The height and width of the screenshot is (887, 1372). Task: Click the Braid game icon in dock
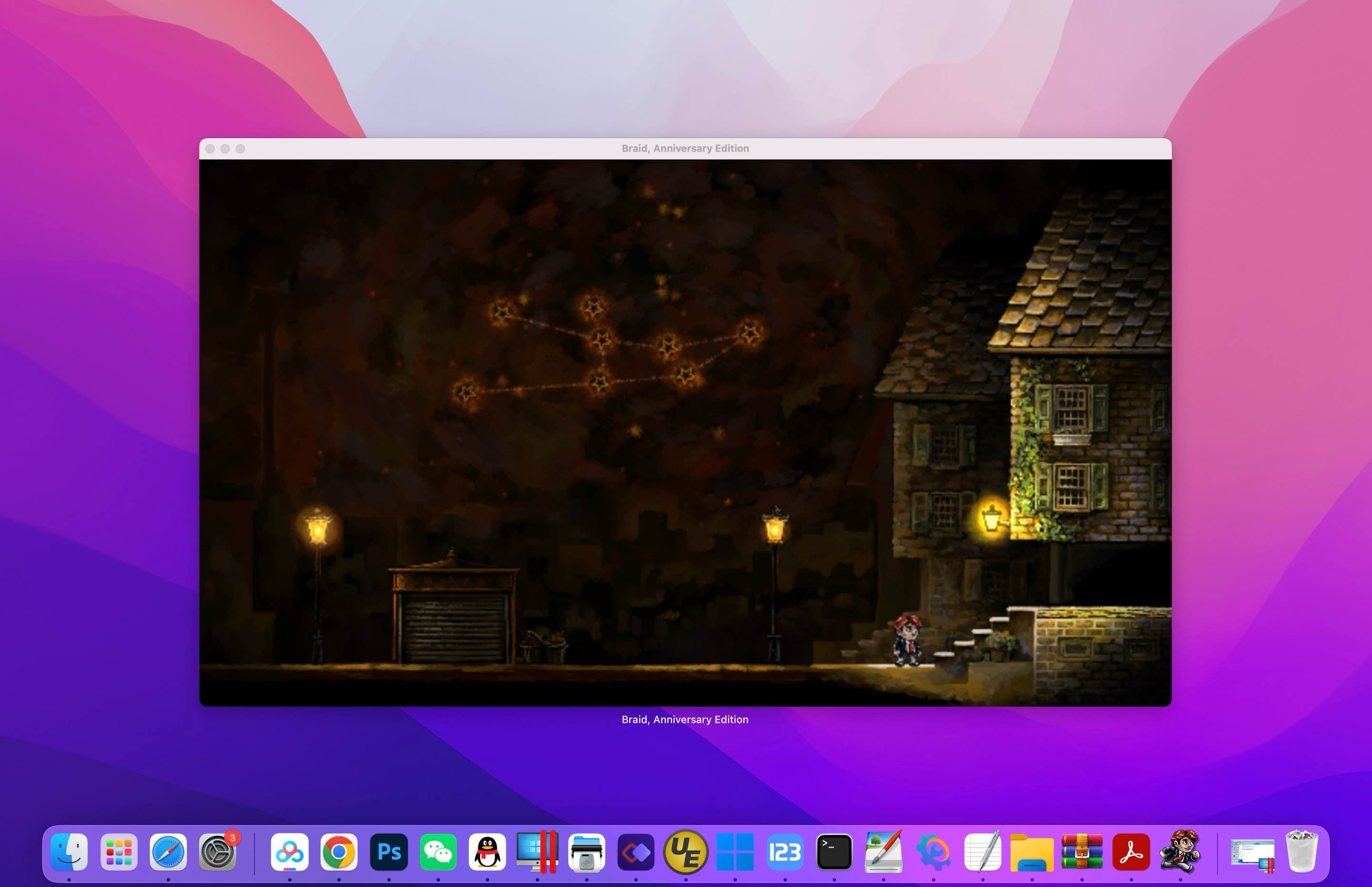1181,851
